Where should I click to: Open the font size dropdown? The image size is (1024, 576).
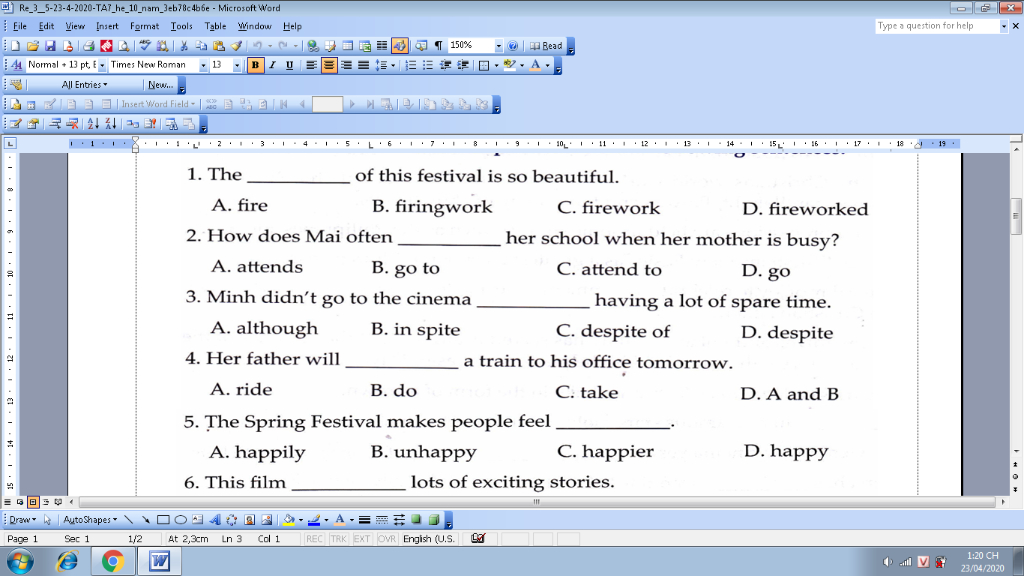[x=236, y=65]
